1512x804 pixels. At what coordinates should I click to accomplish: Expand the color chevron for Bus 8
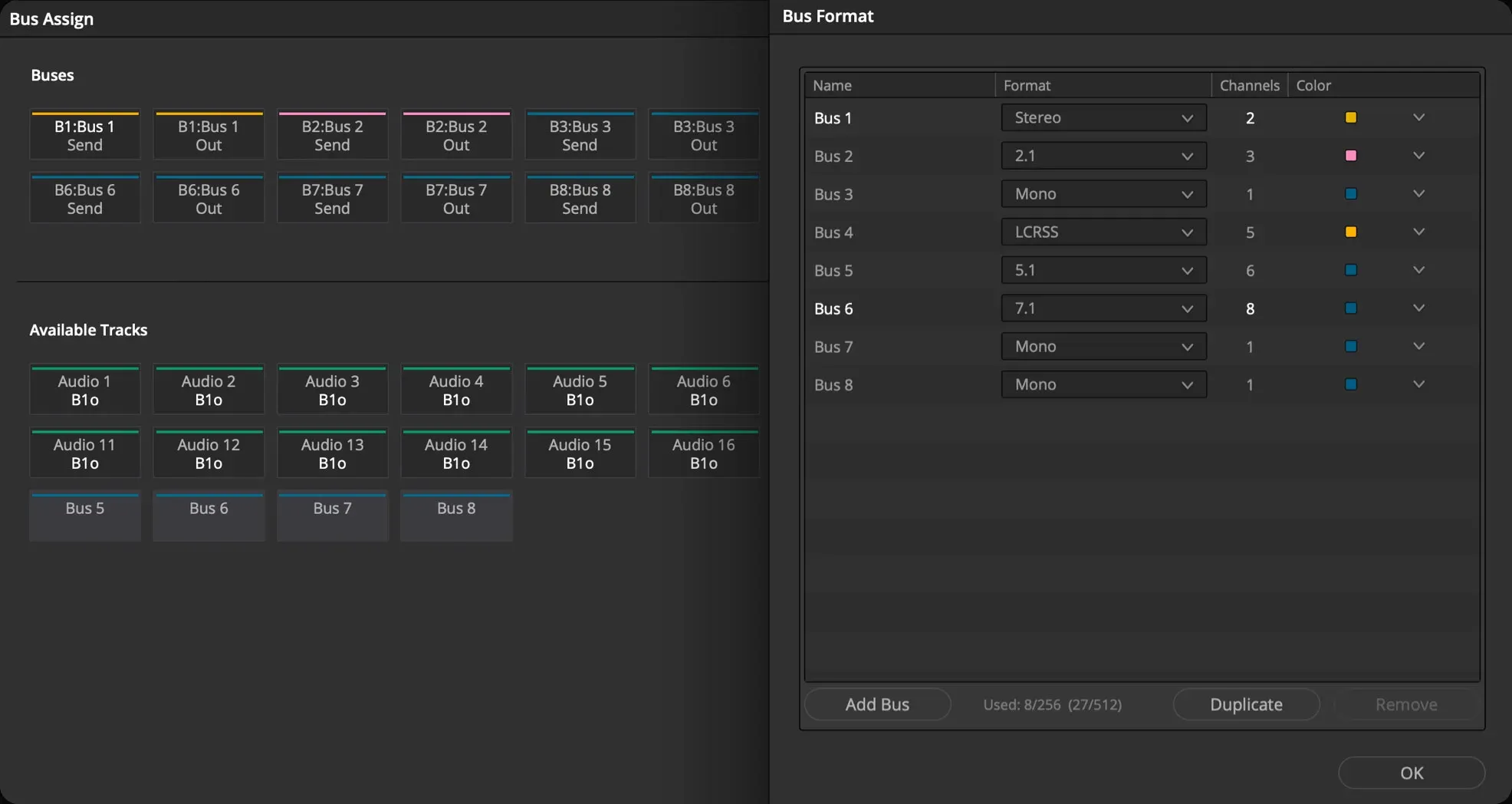pyautogui.click(x=1418, y=384)
